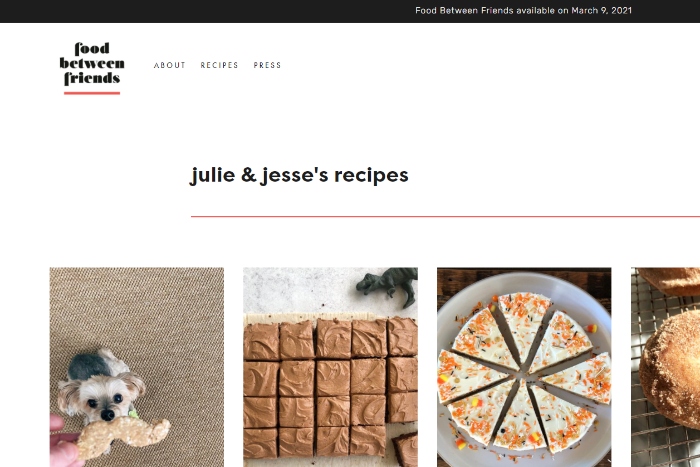Click the red divider under the heading
Image resolution: width=700 pixels, height=467 pixels.
445,217
